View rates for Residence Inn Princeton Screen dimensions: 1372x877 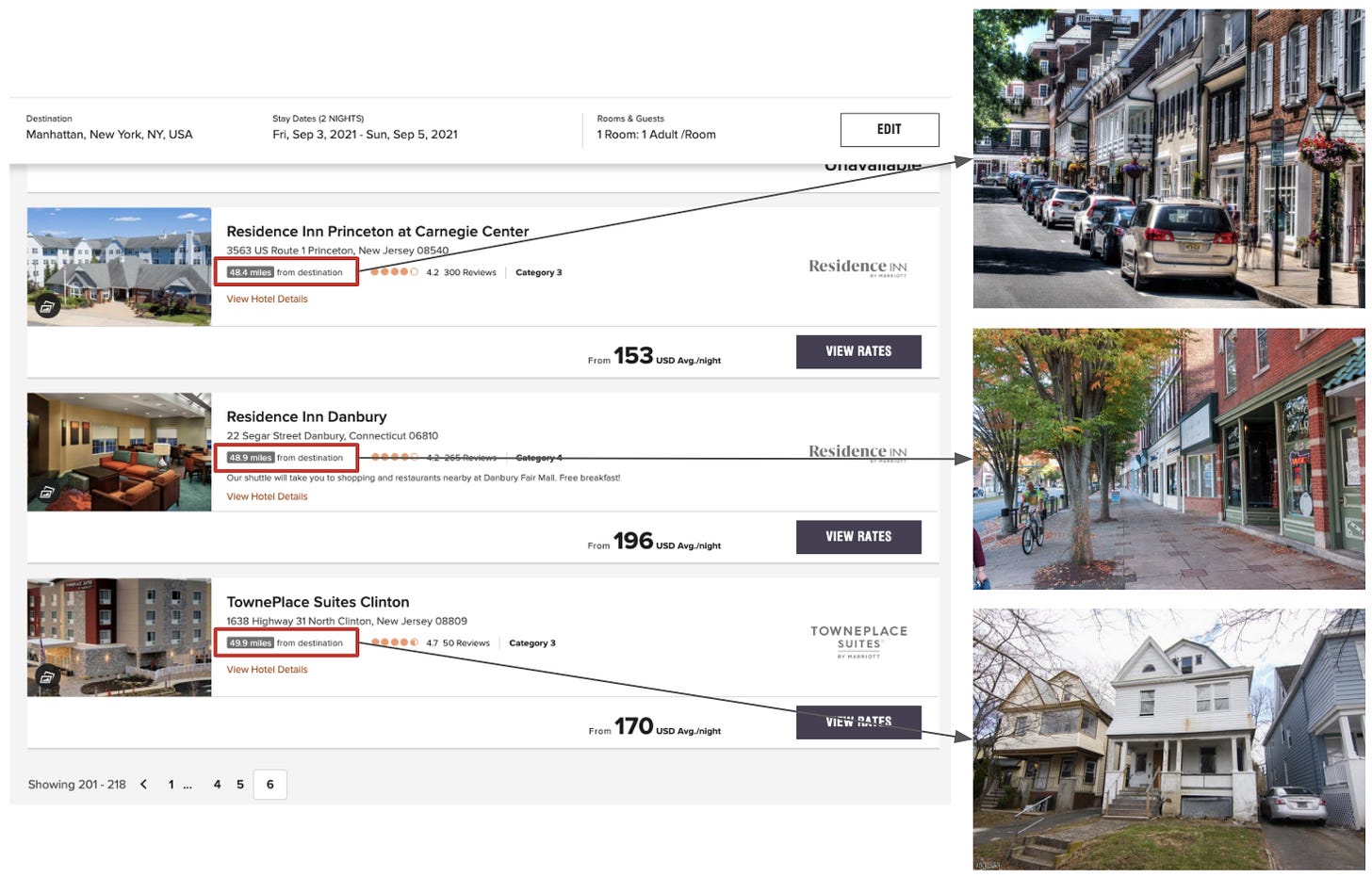[858, 351]
